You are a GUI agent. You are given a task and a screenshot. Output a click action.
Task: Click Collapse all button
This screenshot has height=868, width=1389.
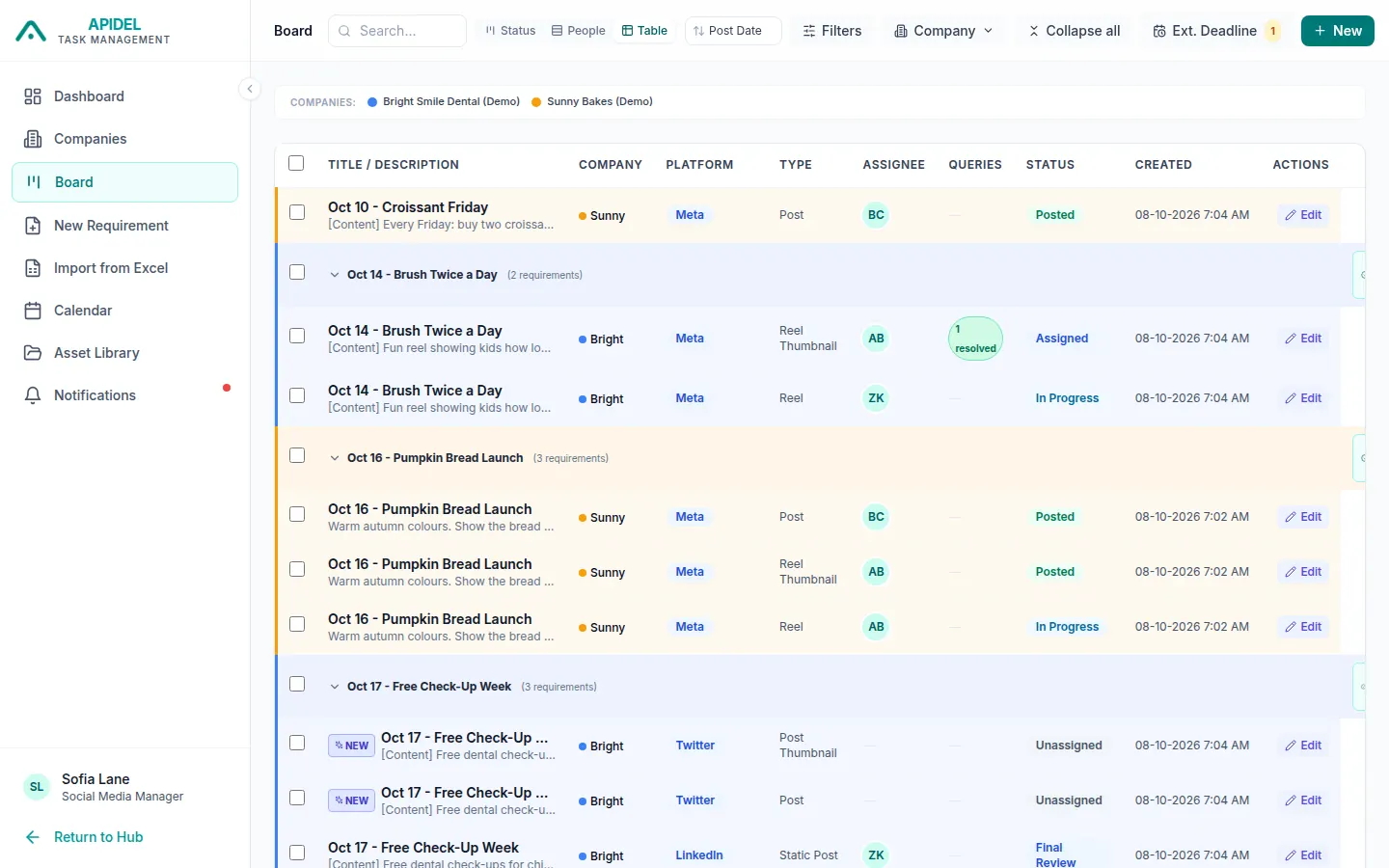coord(1074,31)
